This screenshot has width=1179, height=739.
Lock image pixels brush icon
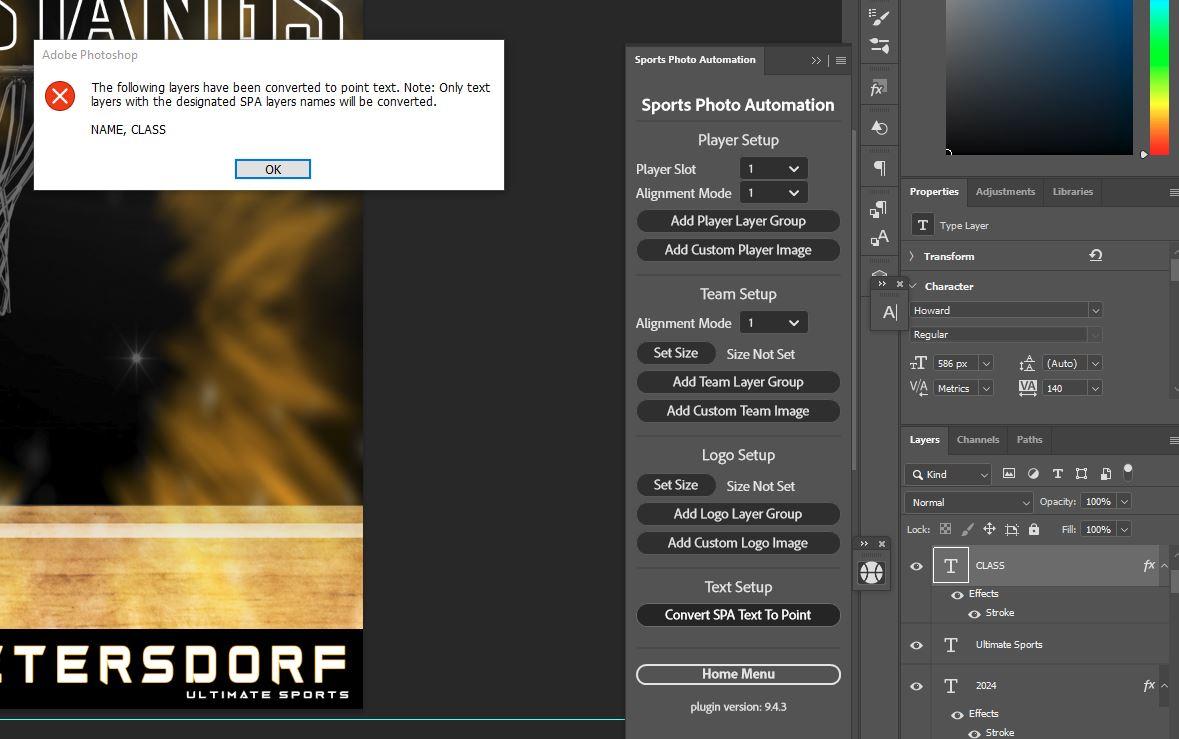tap(968, 529)
